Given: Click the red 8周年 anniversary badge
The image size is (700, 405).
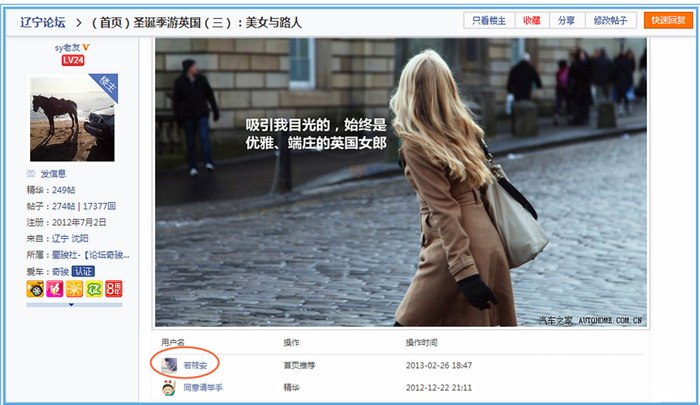Looking at the screenshot, I should tap(112, 289).
